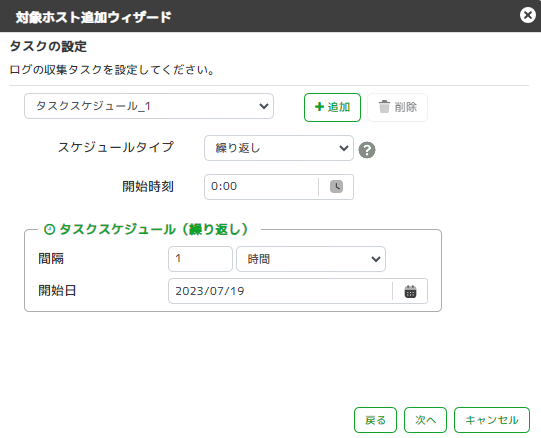
Task: Click the キャンセル button
Action: coord(492,420)
